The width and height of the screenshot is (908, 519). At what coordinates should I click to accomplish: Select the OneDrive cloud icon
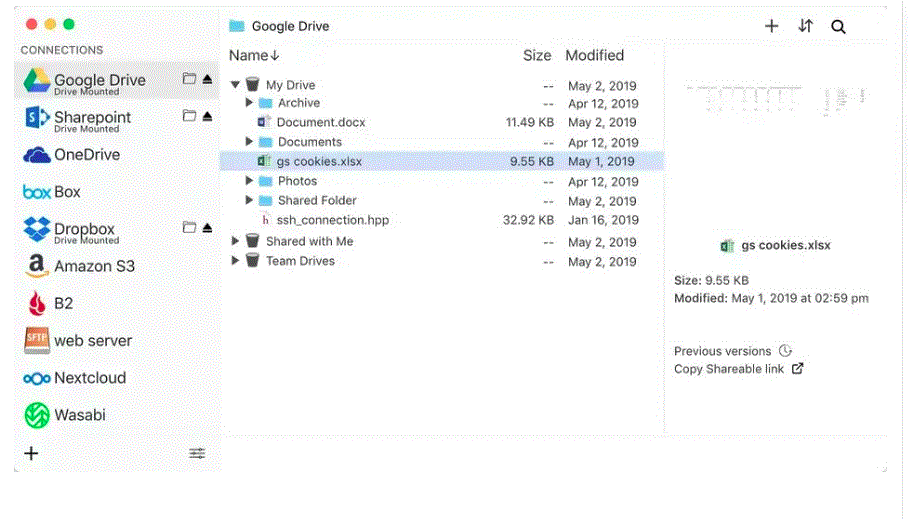36,155
